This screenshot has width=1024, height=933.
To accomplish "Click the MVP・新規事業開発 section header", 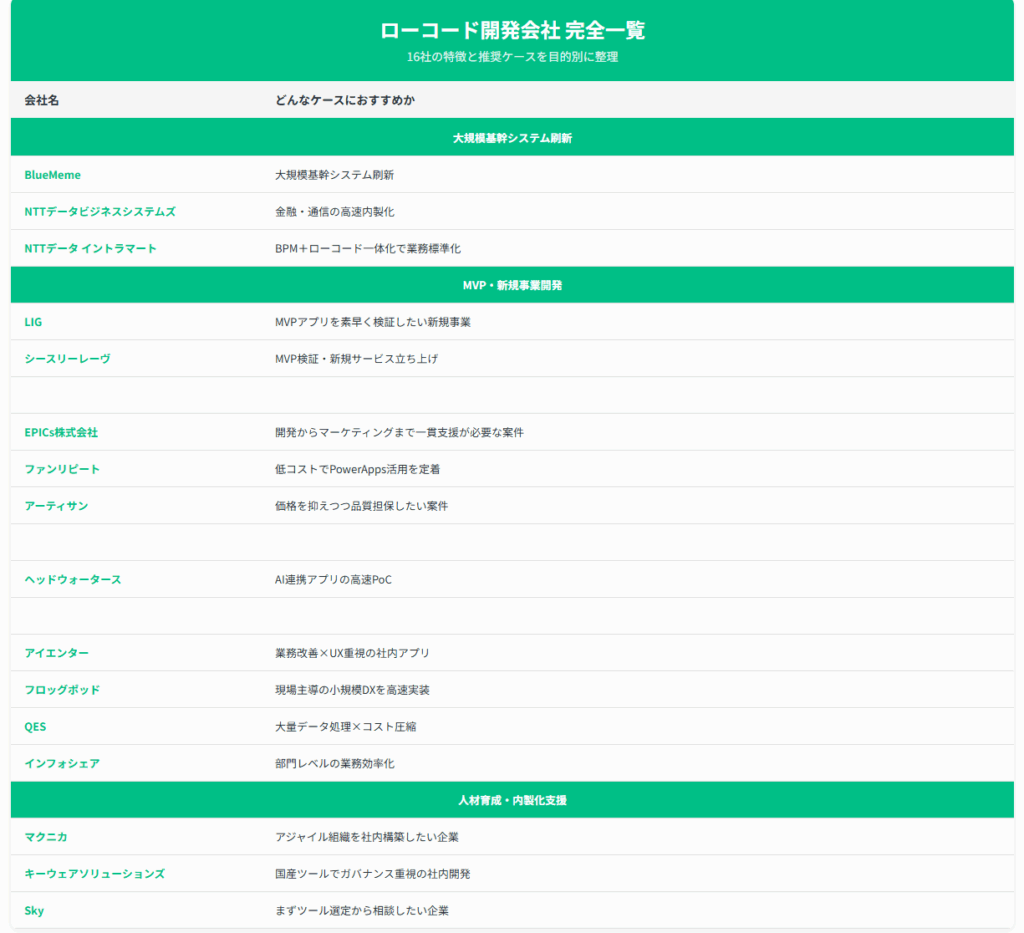I will [x=512, y=285].
